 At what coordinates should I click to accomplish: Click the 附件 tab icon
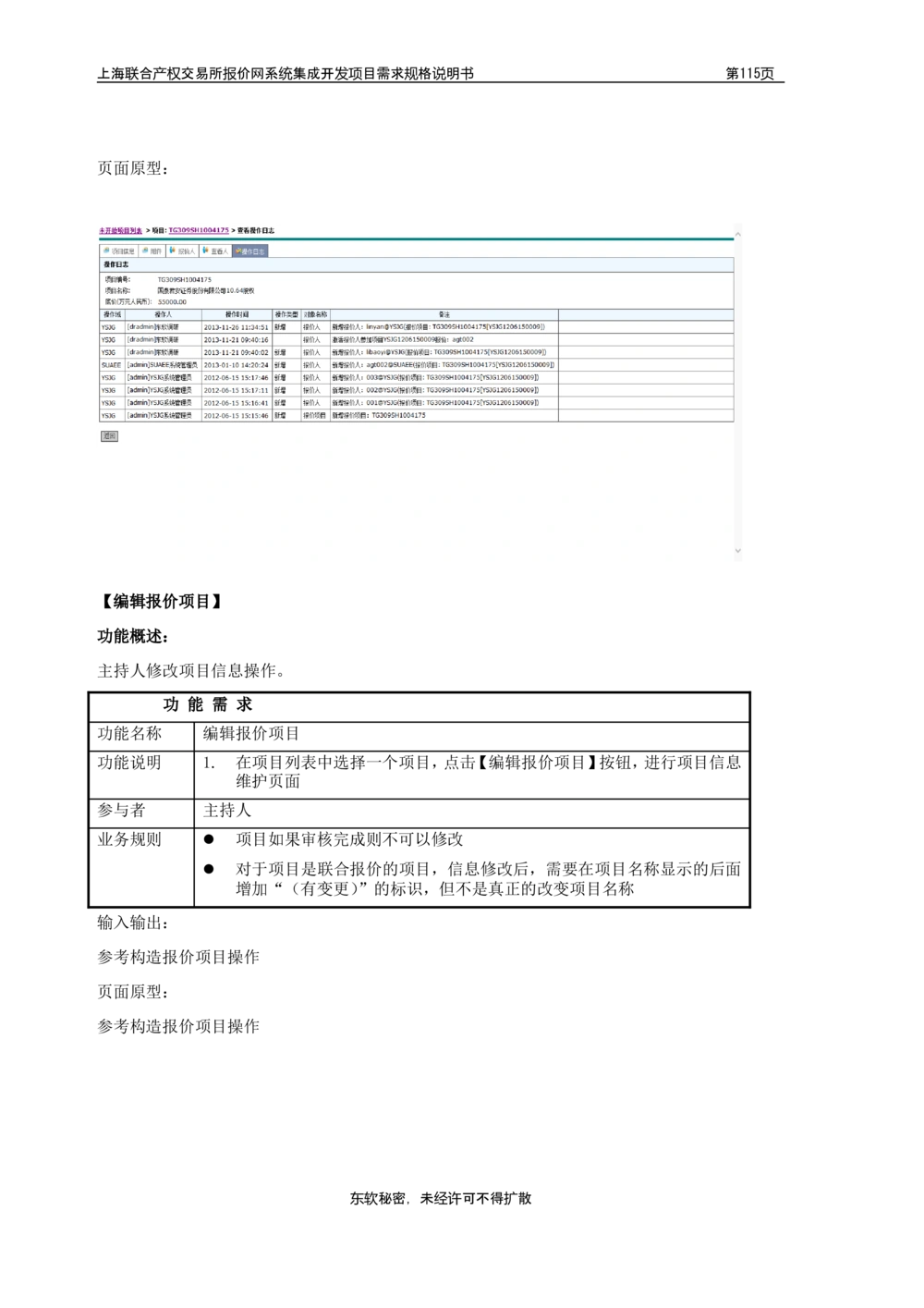tap(145, 251)
